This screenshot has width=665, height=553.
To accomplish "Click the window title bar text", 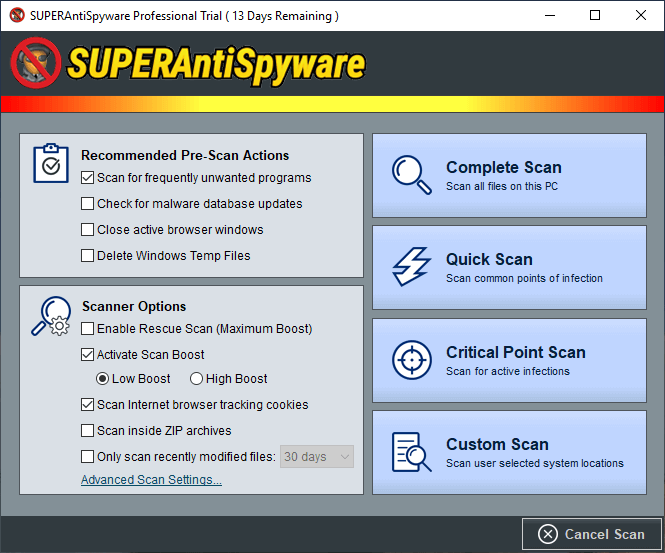I will click(x=184, y=16).
